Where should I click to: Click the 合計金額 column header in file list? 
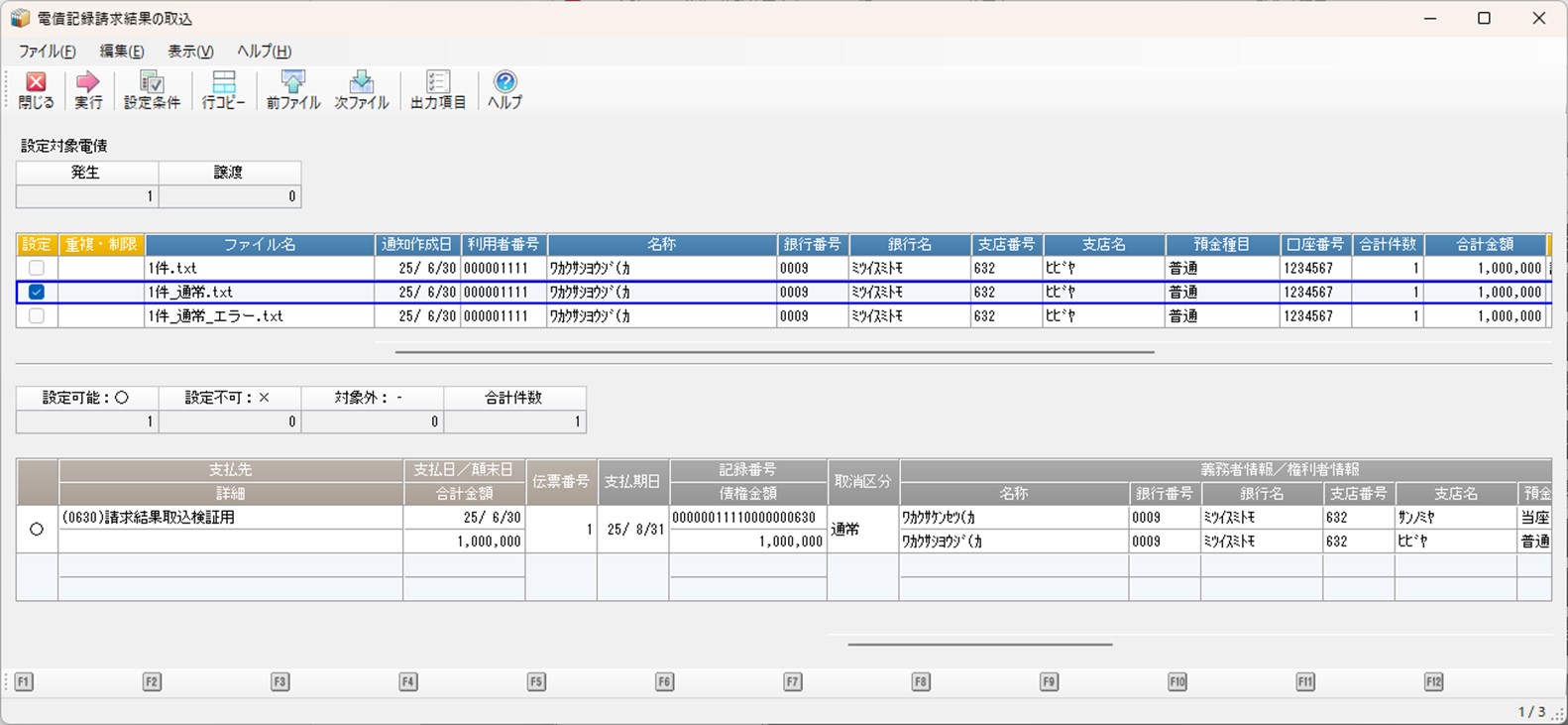click(x=1484, y=244)
